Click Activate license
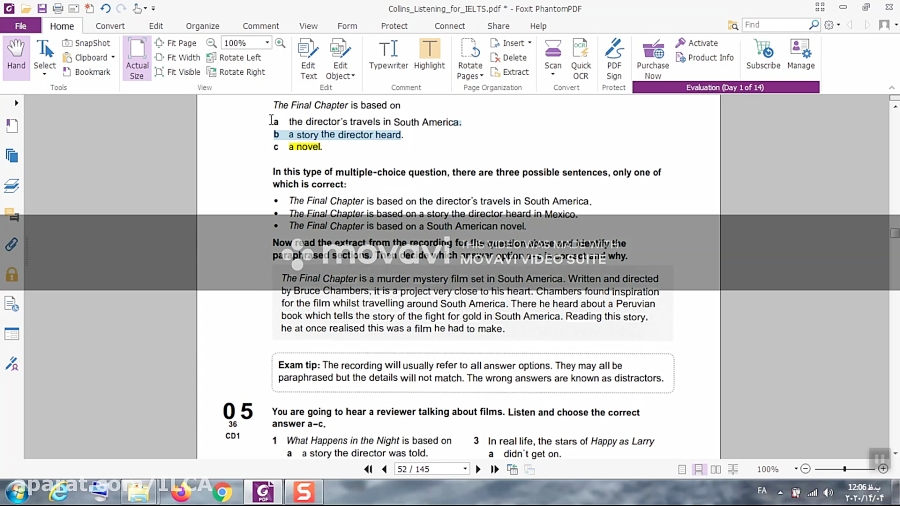This screenshot has width=900, height=506. point(697,43)
